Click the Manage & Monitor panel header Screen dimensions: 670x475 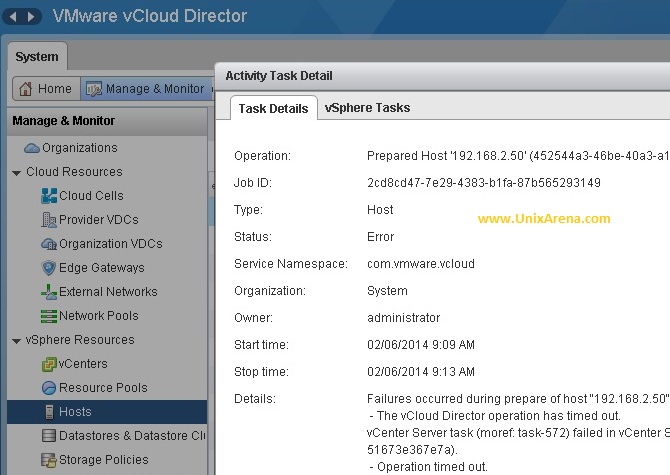click(x=107, y=121)
